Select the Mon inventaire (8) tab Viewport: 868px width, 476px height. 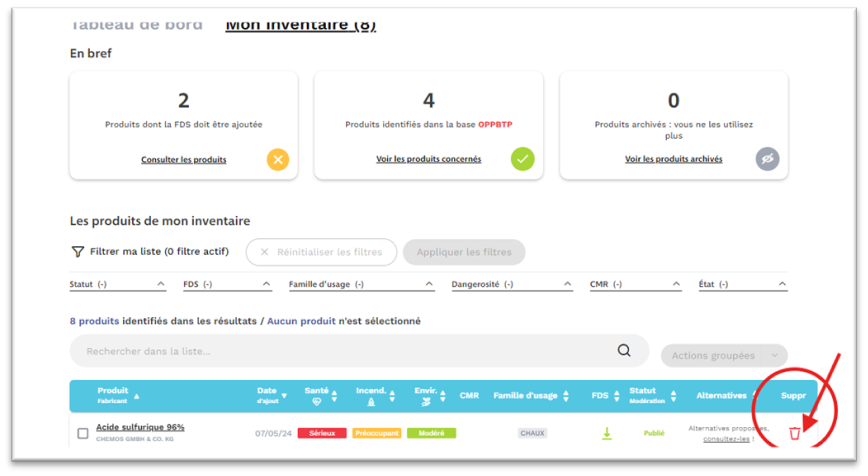(x=300, y=25)
